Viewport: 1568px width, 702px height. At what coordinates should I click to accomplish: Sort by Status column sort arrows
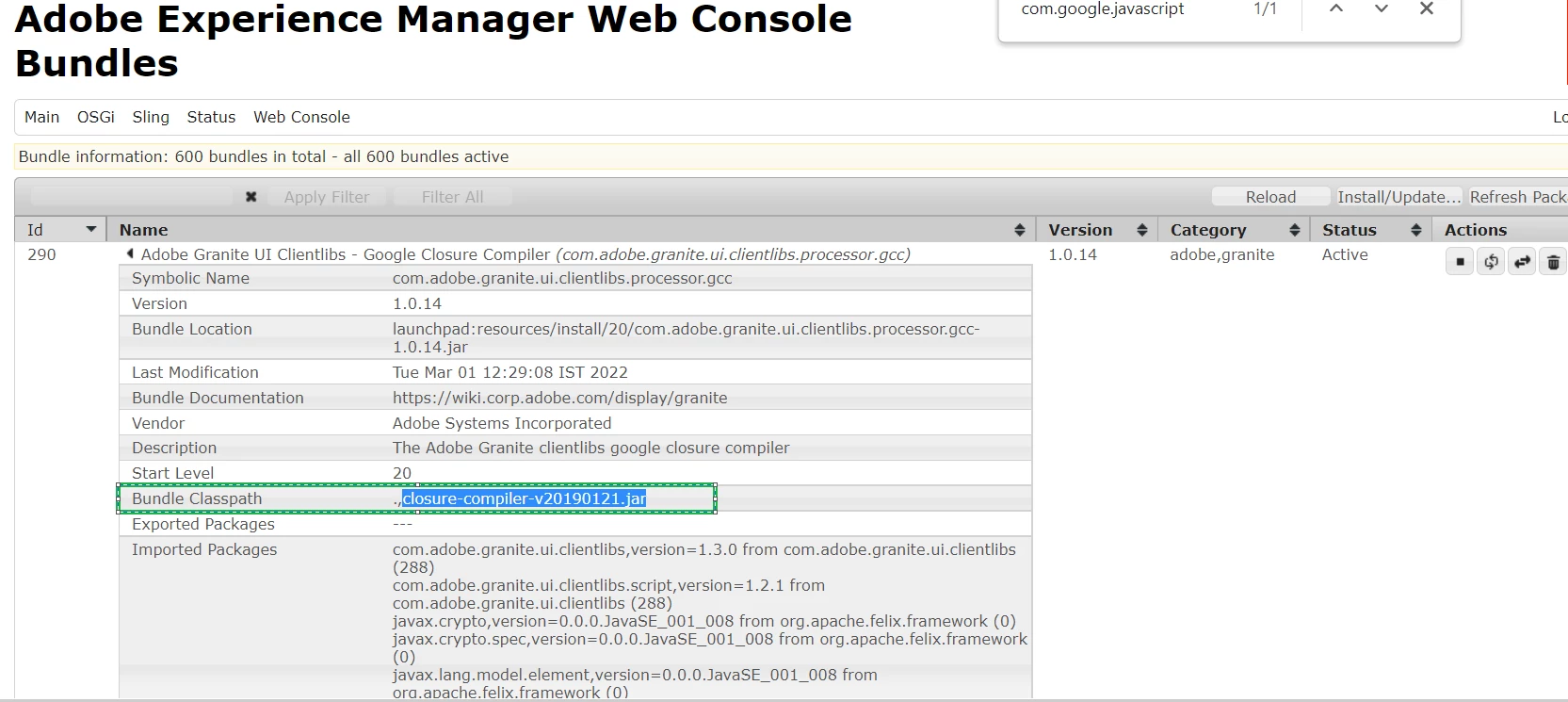coord(1415,230)
